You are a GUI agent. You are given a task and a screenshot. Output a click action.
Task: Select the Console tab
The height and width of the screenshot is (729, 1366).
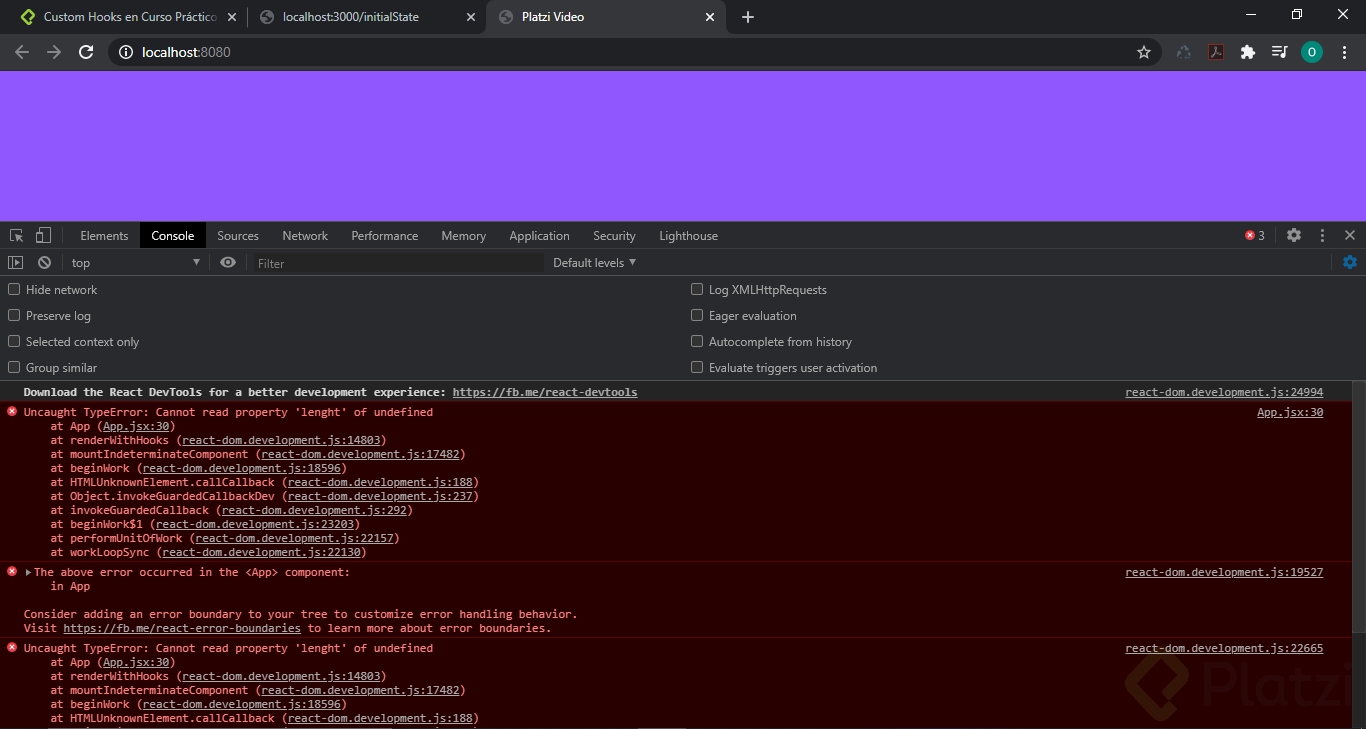click(x=173, y=236)
